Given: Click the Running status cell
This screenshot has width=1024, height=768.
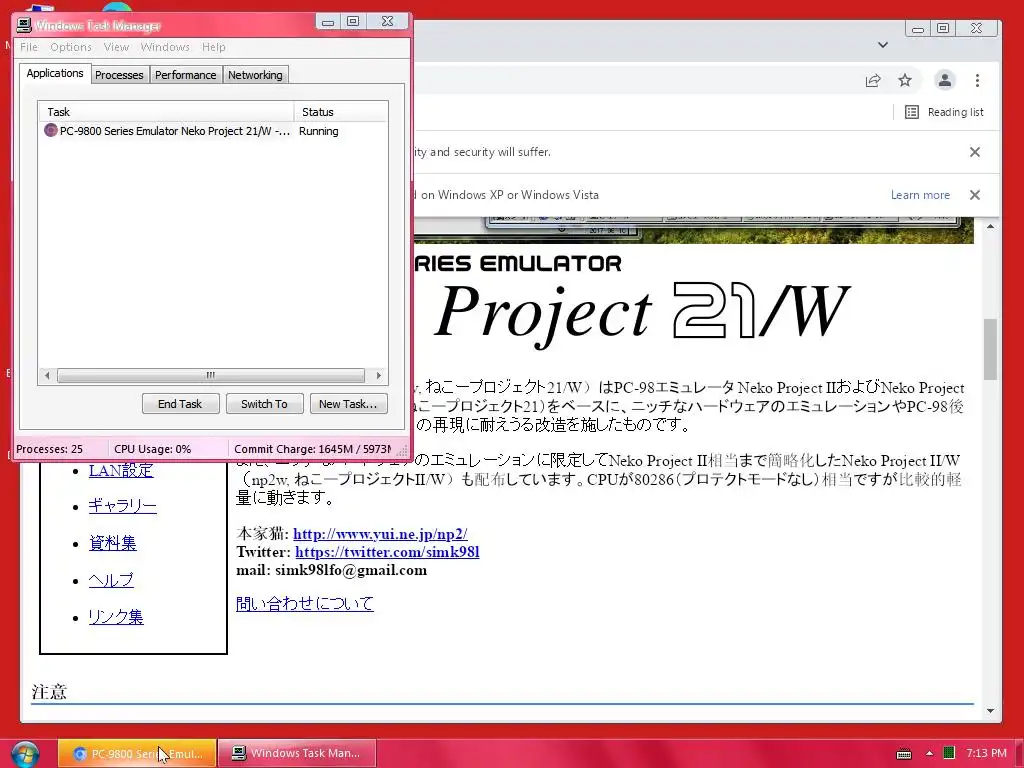Looking at the screenshot, I should click(319, 131).
